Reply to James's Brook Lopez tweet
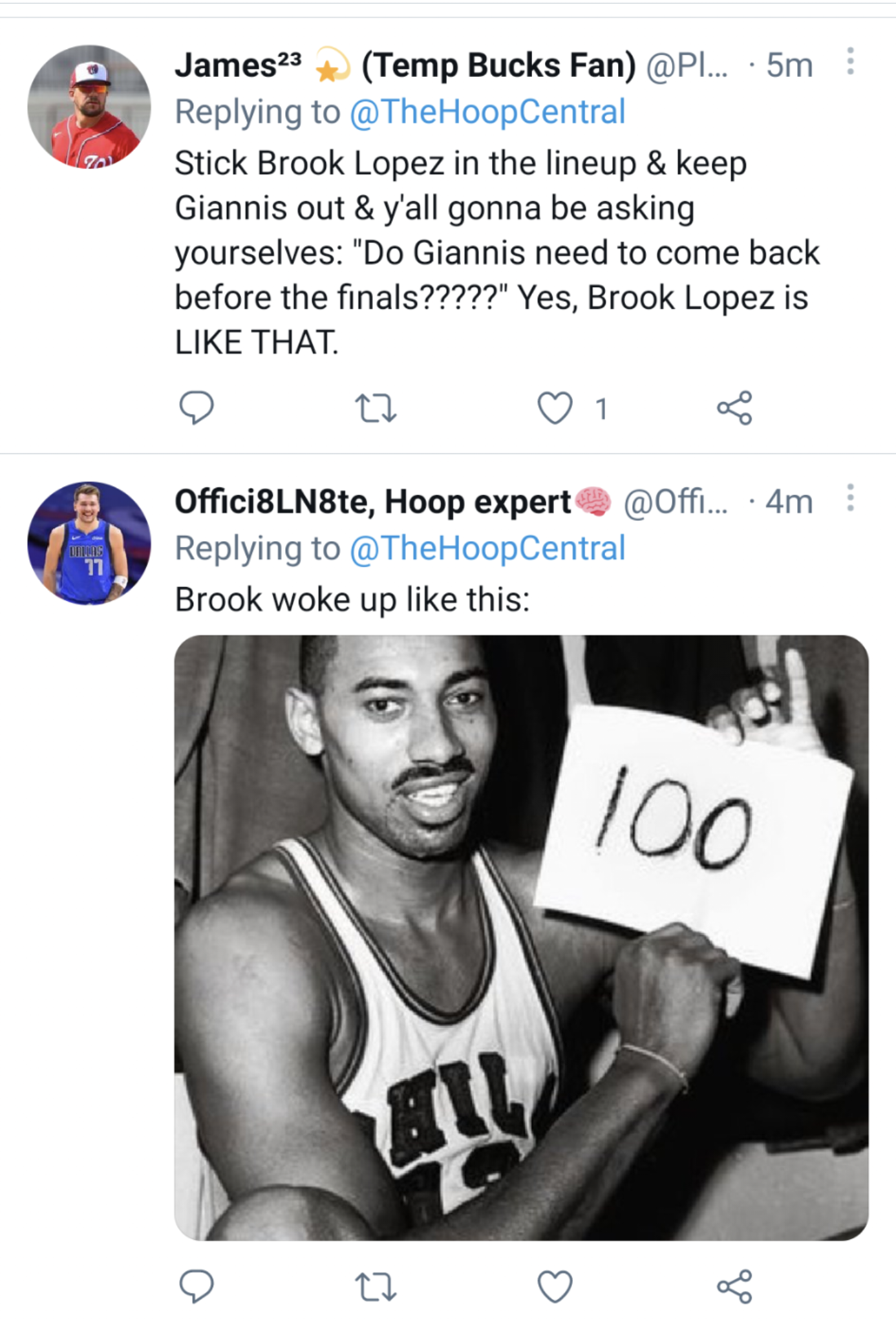The height and width of the screenshot is (1324, 896). pos(196,407)
